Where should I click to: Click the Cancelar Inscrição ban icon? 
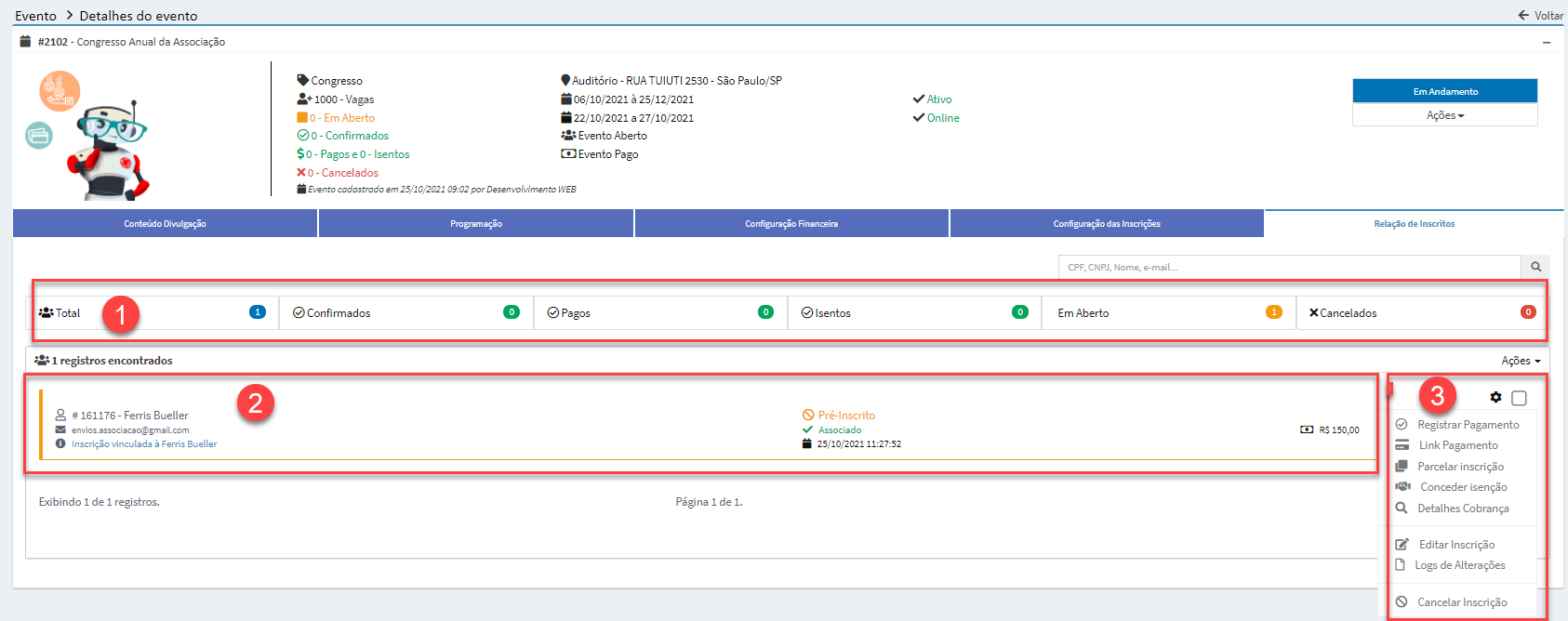[x=1402, y=601]
